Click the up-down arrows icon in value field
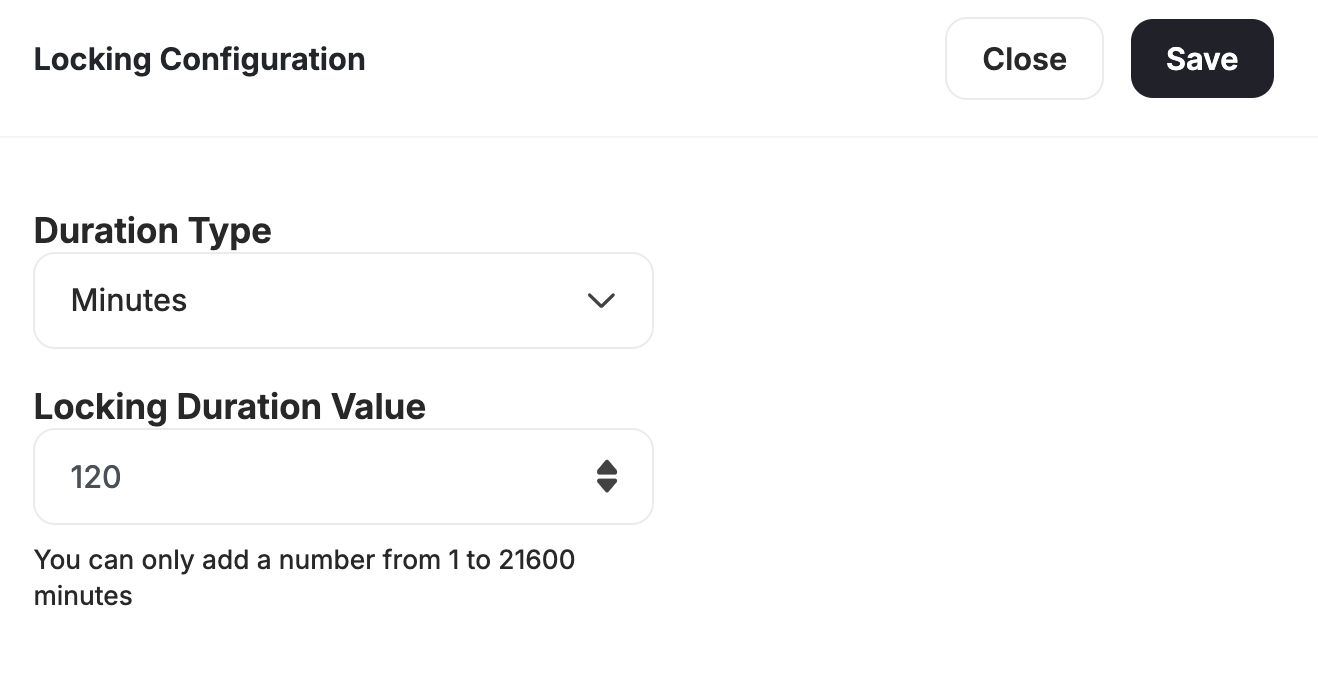Image resolution: width=1318 pixels, height=690 pixels. point(608,477)
